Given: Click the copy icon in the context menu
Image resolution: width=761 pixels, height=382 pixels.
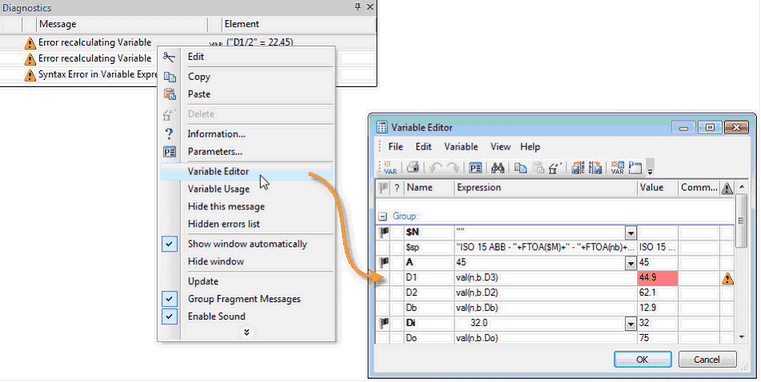Looking at the screenshot, I should click(169, 77).
